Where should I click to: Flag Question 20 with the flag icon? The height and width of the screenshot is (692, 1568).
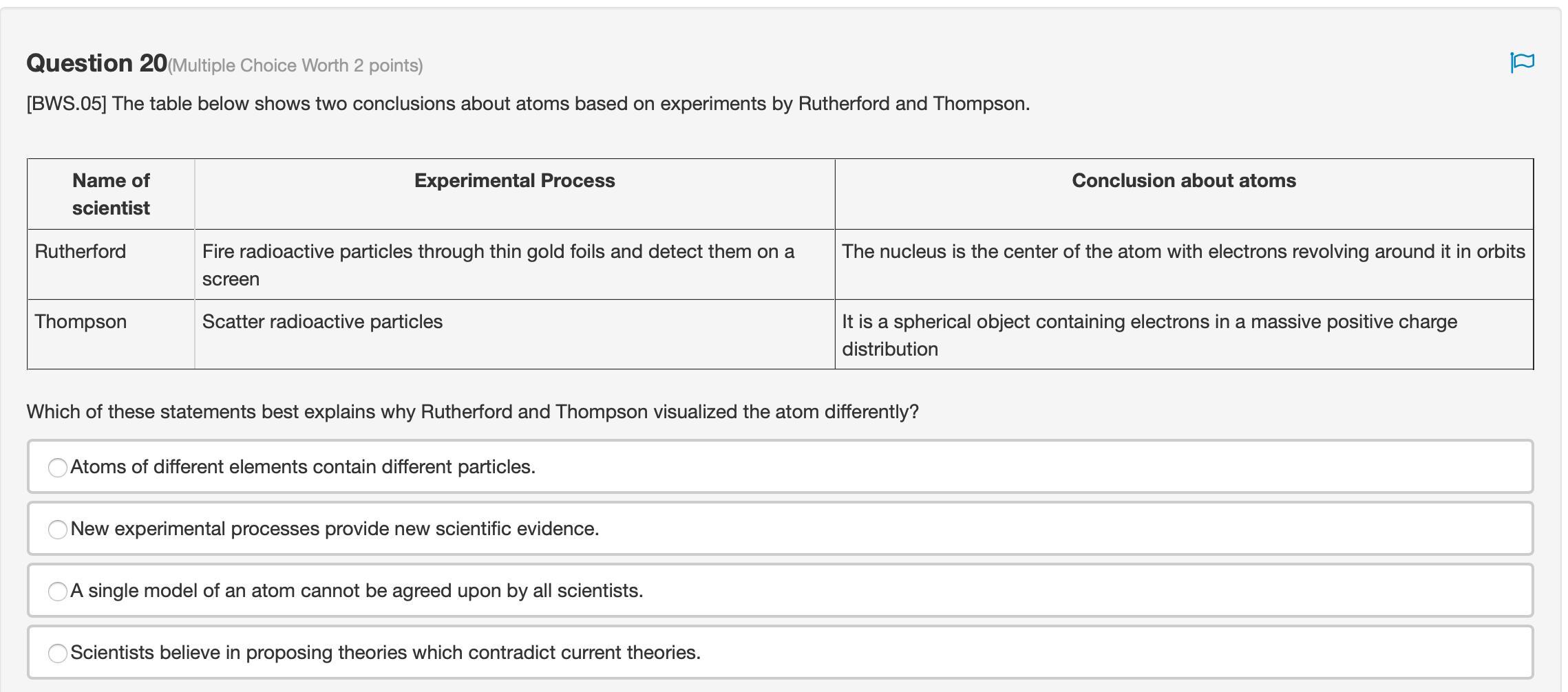[x=1522, y=63]
